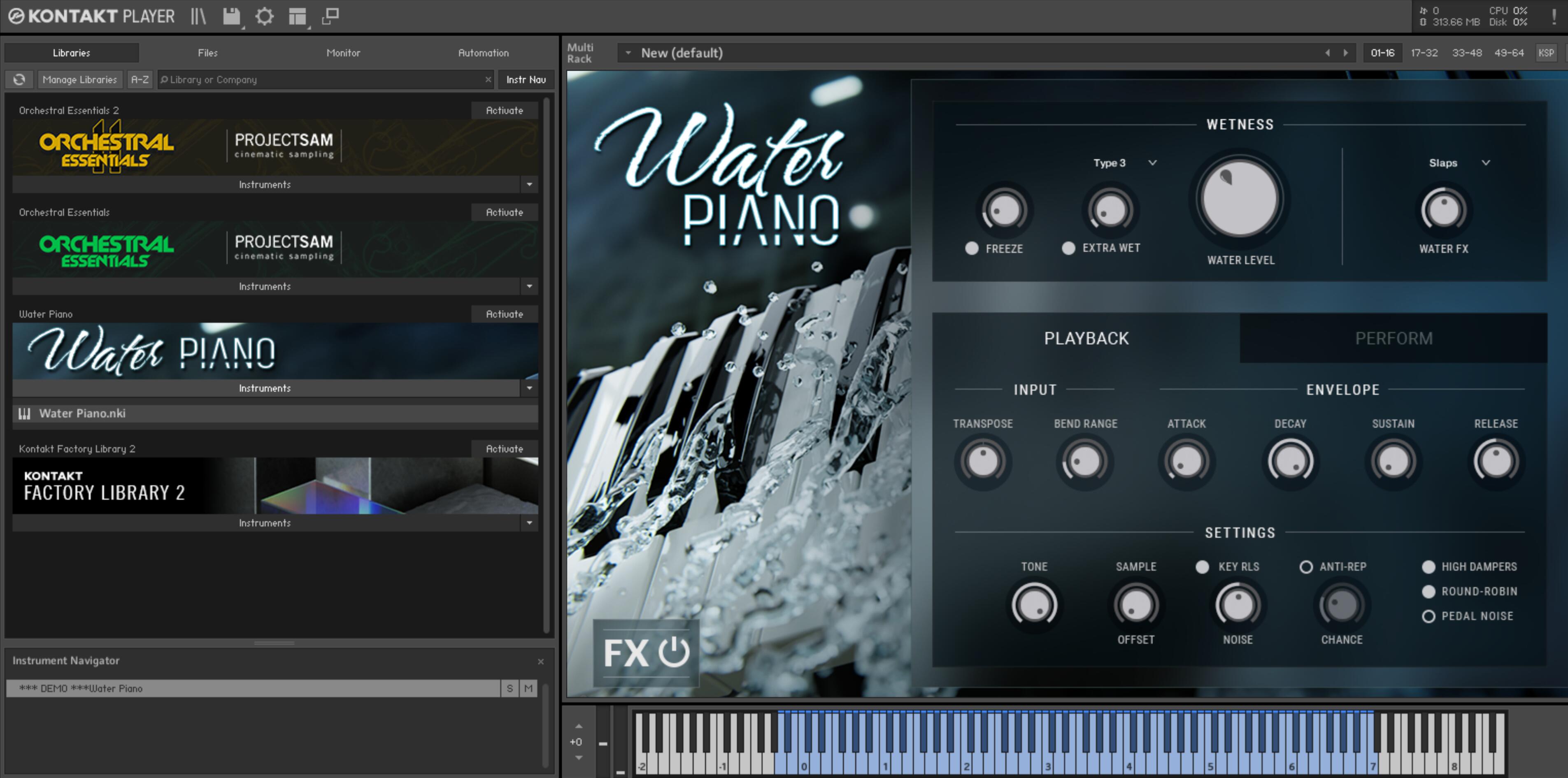Toggle the FX power button
This screenshot has height=778, width=1568.
(x=674, y=652)
